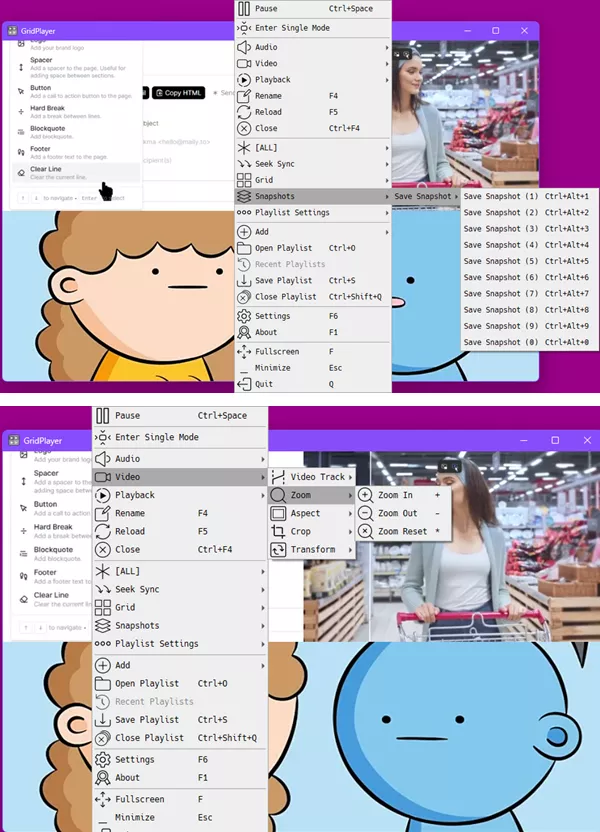Click the Zoom In magnifier-plus icon
Viewport: 600px width, 832px height.
pos(365,495)
